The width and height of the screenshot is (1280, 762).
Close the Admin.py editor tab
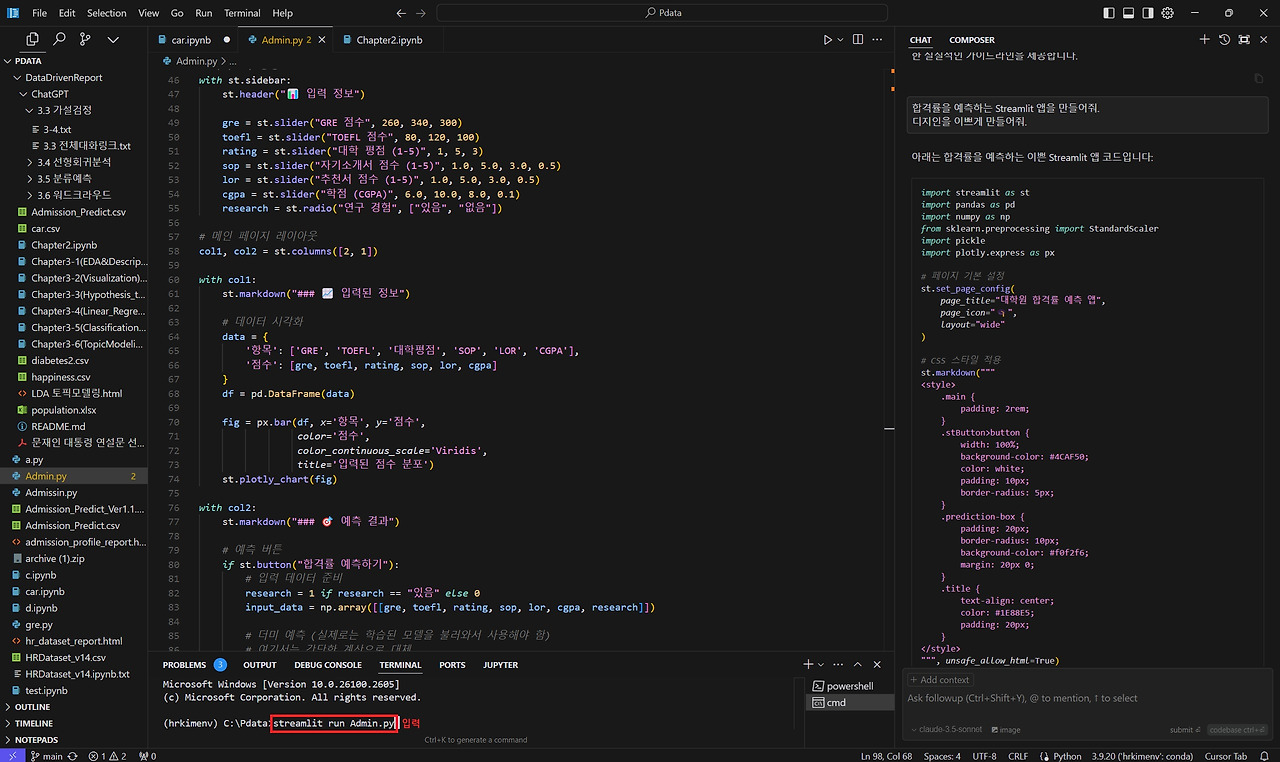[324, 40]
